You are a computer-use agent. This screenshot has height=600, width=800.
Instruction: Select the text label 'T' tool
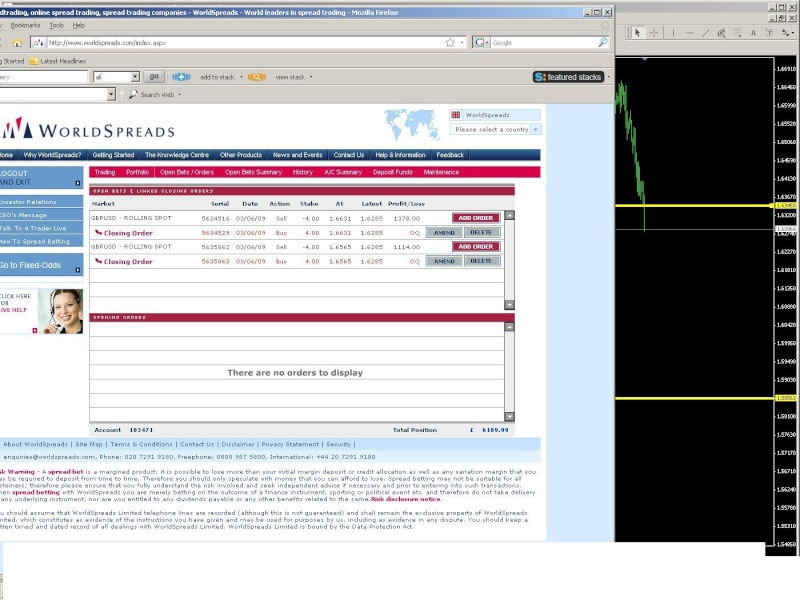click(x=769, y=33)
